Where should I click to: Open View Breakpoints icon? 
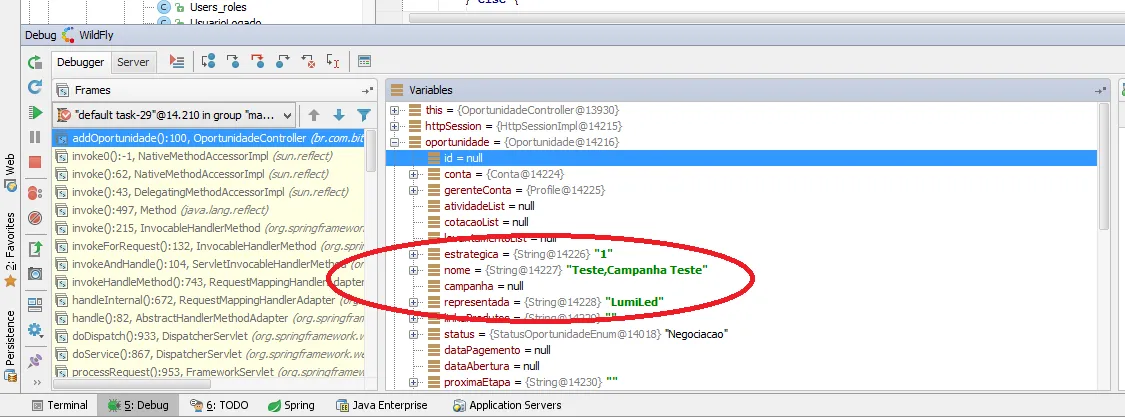pos(35,192)
